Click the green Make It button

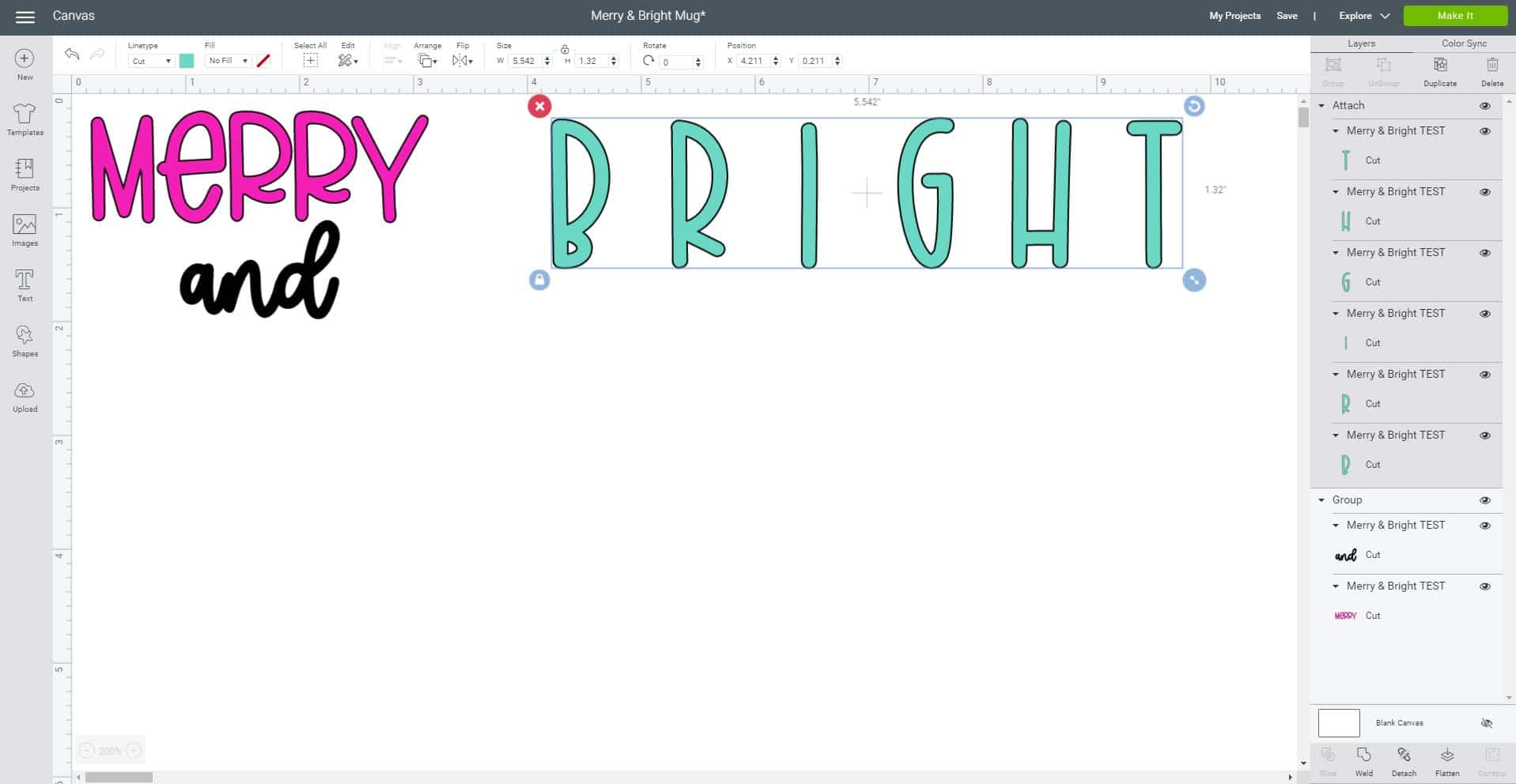coord(1455,16)
